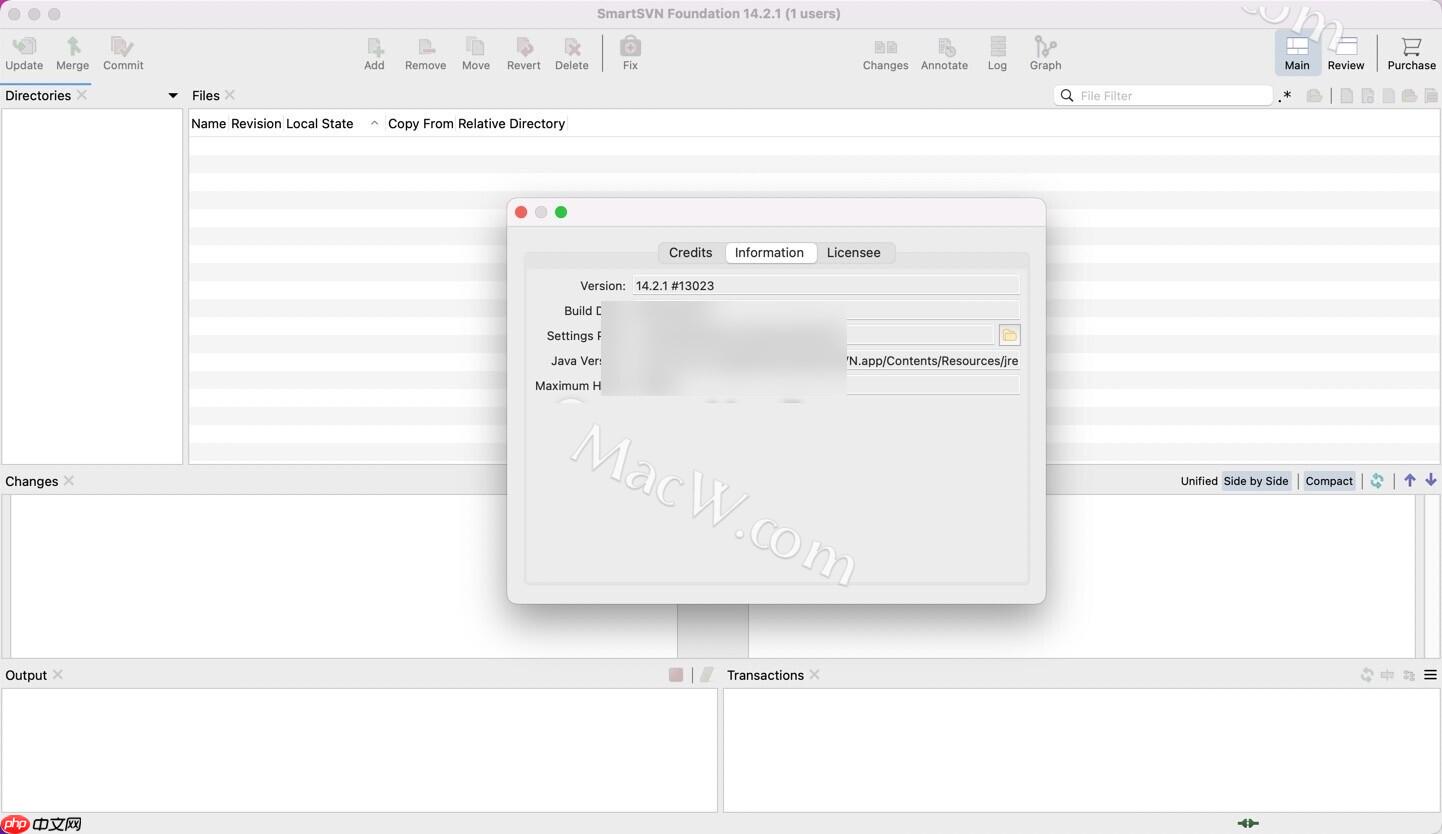Click the File Filter search field

[1163, 95]
